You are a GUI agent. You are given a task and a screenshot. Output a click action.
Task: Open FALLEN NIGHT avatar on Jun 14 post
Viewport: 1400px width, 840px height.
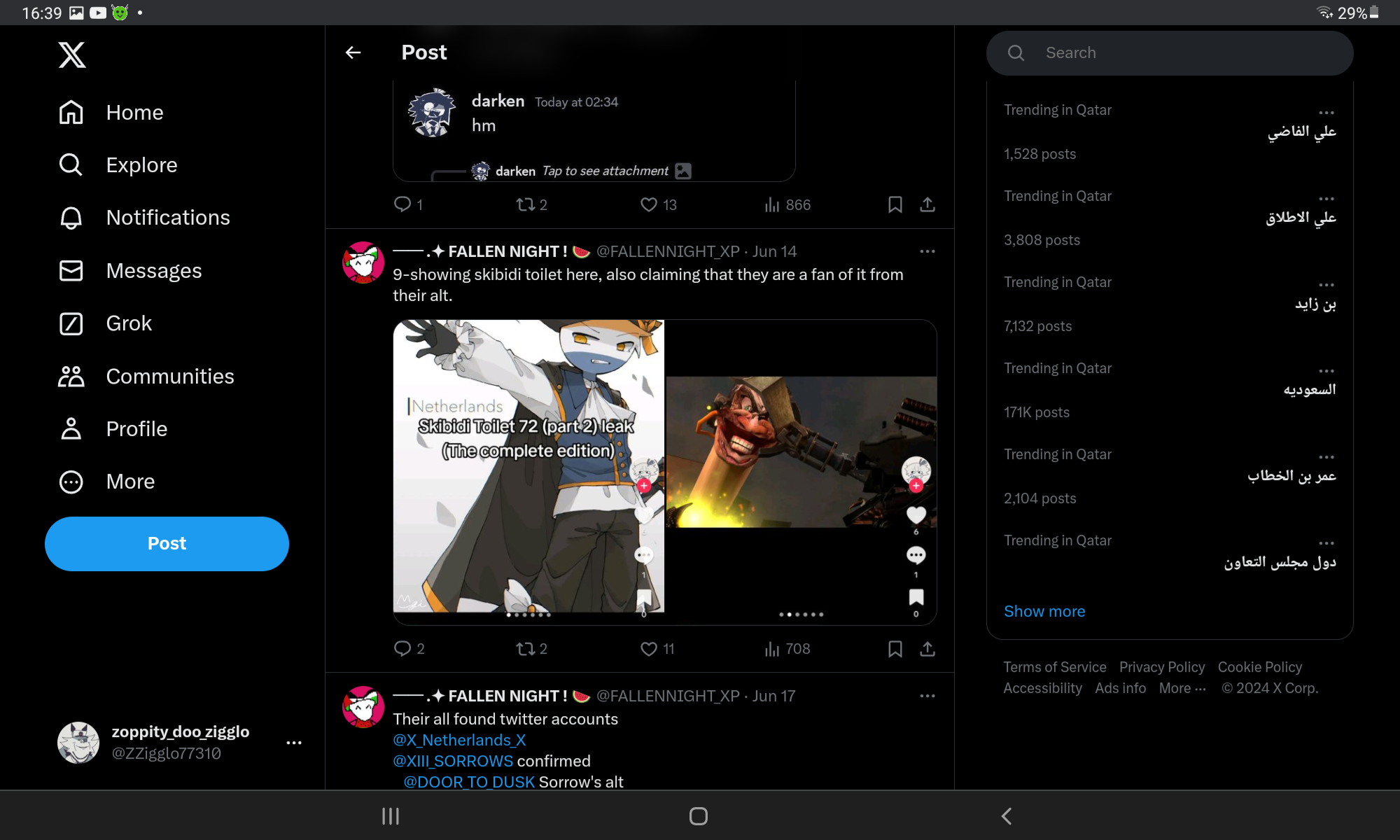363,262
